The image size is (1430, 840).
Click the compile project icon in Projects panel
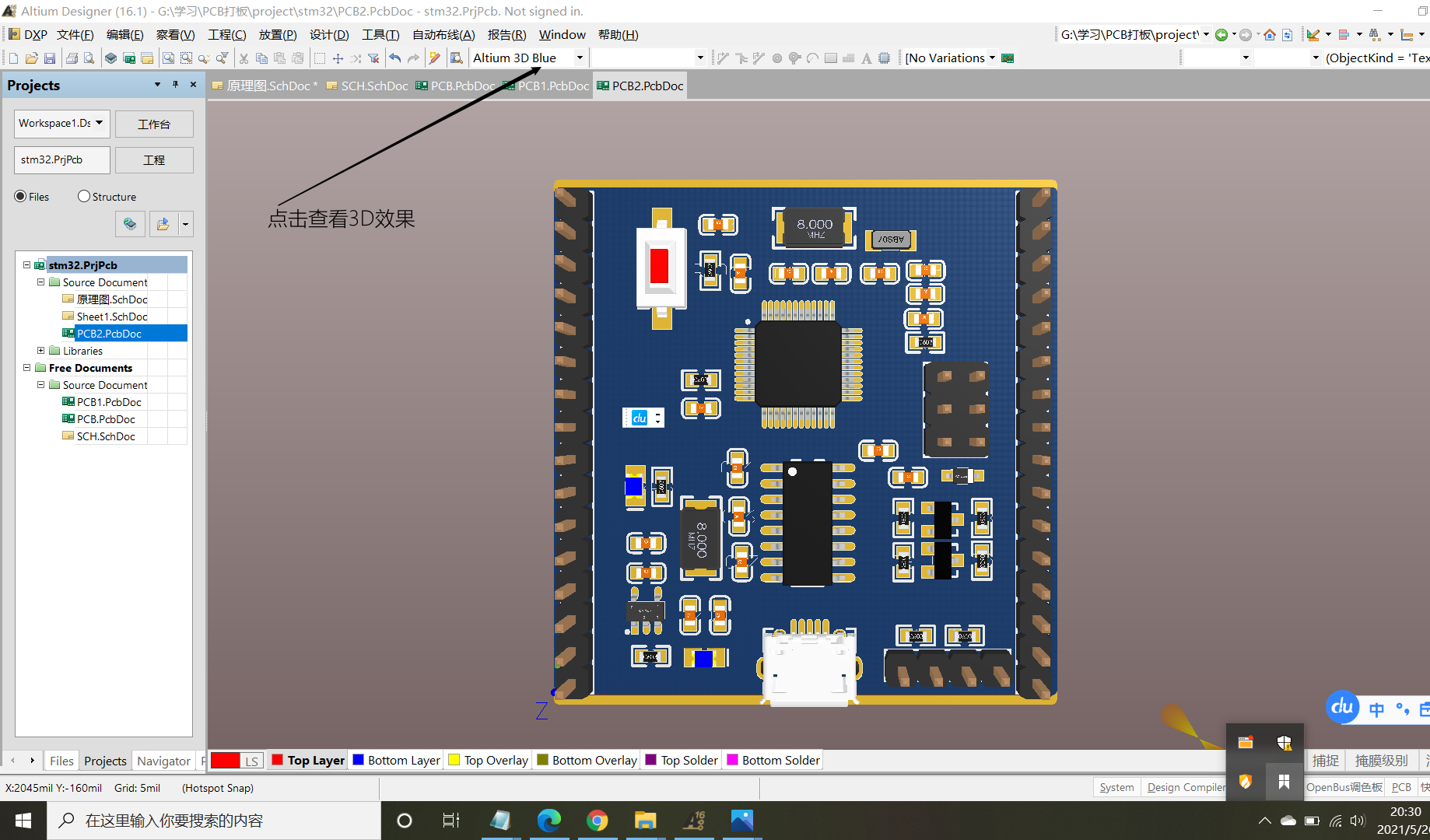coord(130,224)
